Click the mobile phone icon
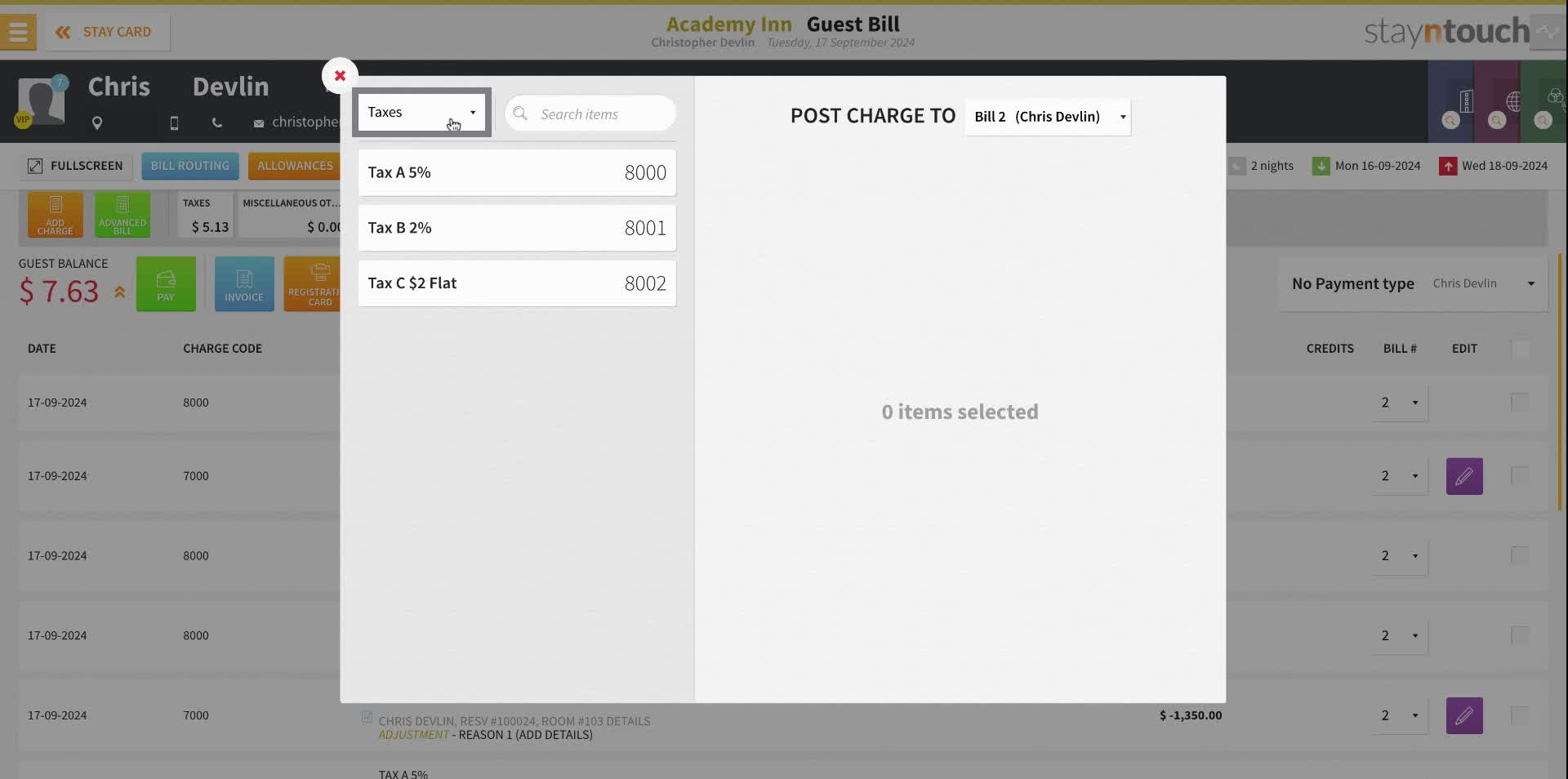The width and height of the screenshot is (1568, 779). click(x=174, y=122)
